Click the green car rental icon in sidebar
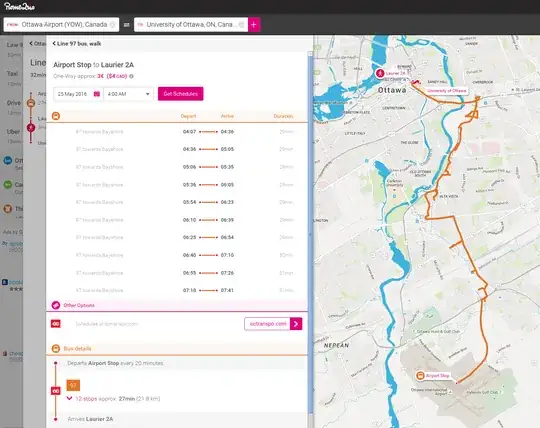 (8, 185)
